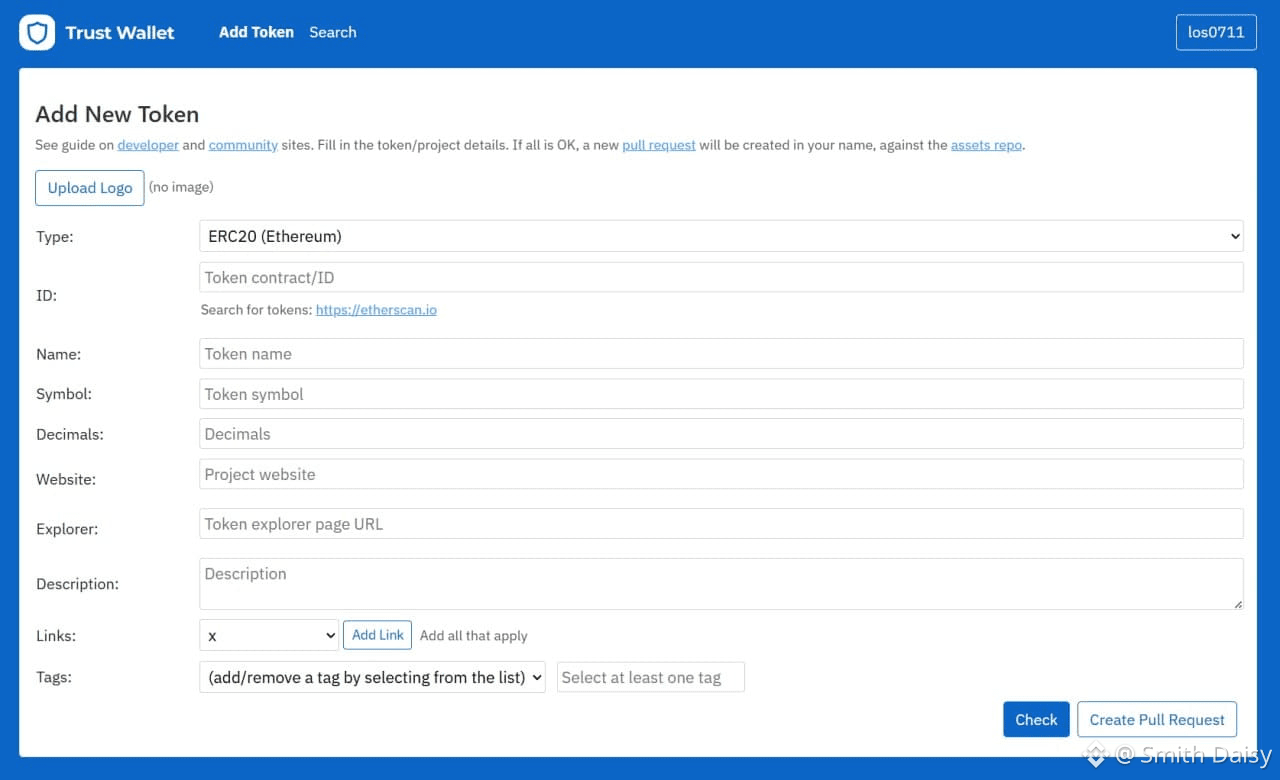Focus the Token contract/ID field
Viewport: 1280px width, 780px height.
click(x=721, y=278)
